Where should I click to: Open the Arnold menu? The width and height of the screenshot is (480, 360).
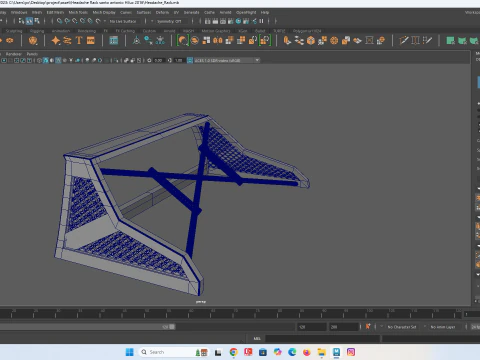(225, 12)
